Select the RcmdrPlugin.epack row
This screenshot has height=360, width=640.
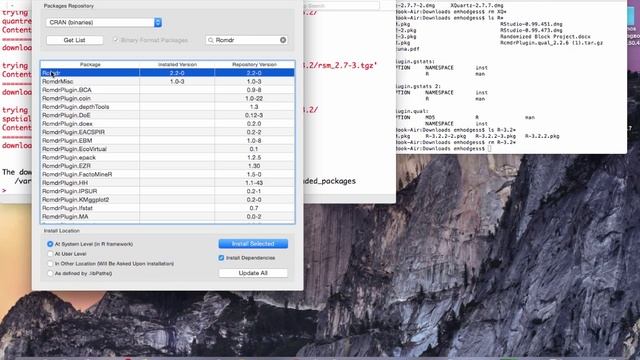pos(167,157)
